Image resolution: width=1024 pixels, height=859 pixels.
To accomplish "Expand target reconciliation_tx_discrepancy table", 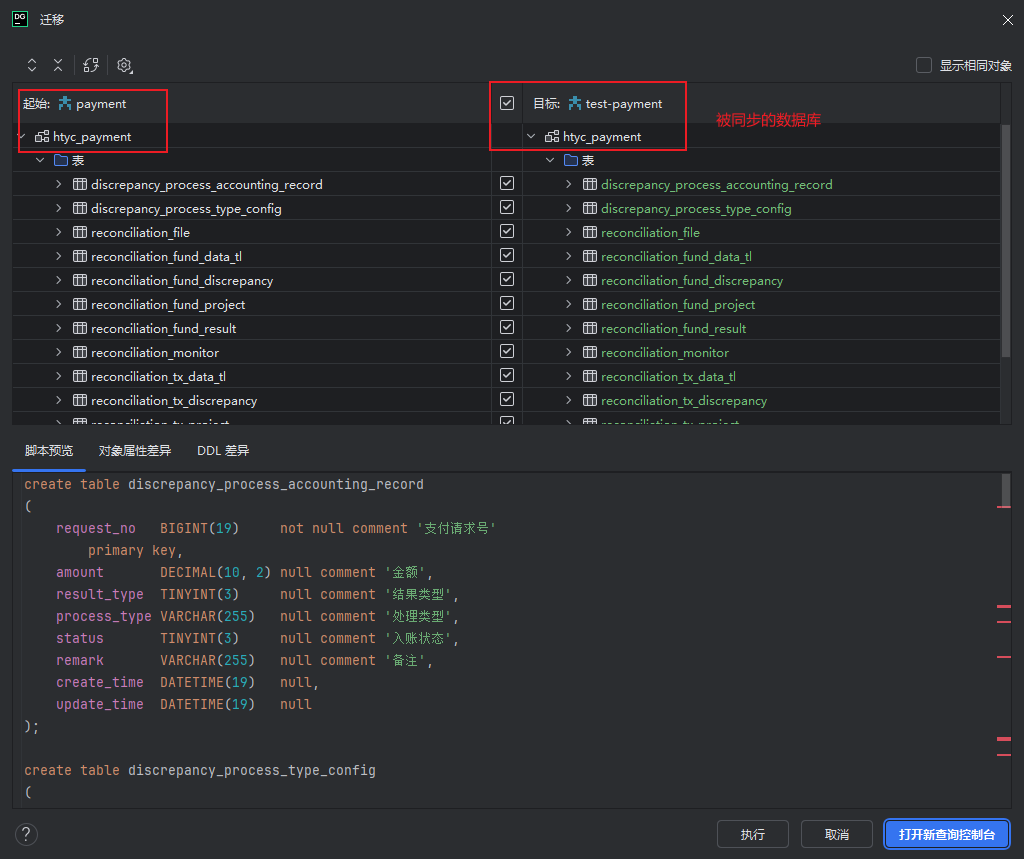I will point(569,400).
